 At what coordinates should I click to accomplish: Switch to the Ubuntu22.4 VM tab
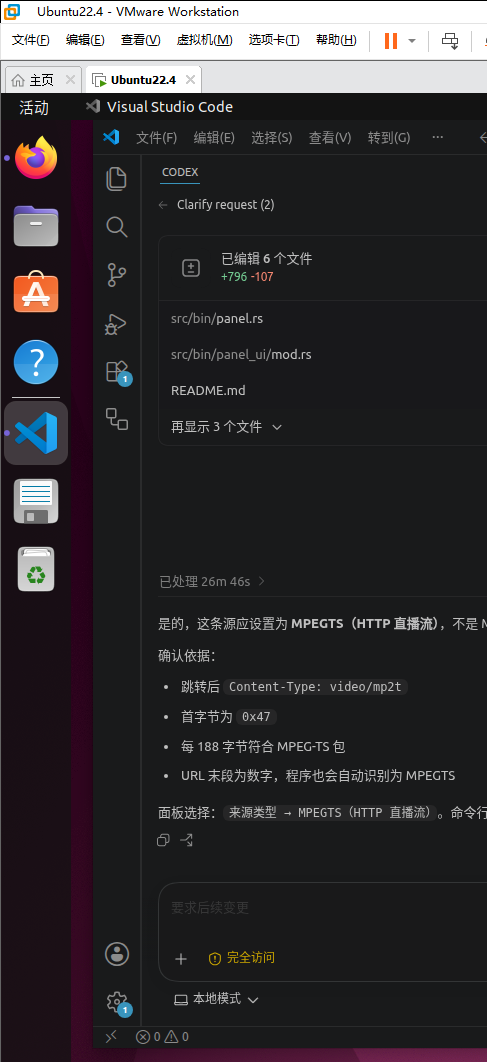pyautogui.click(x=144, y=80)
